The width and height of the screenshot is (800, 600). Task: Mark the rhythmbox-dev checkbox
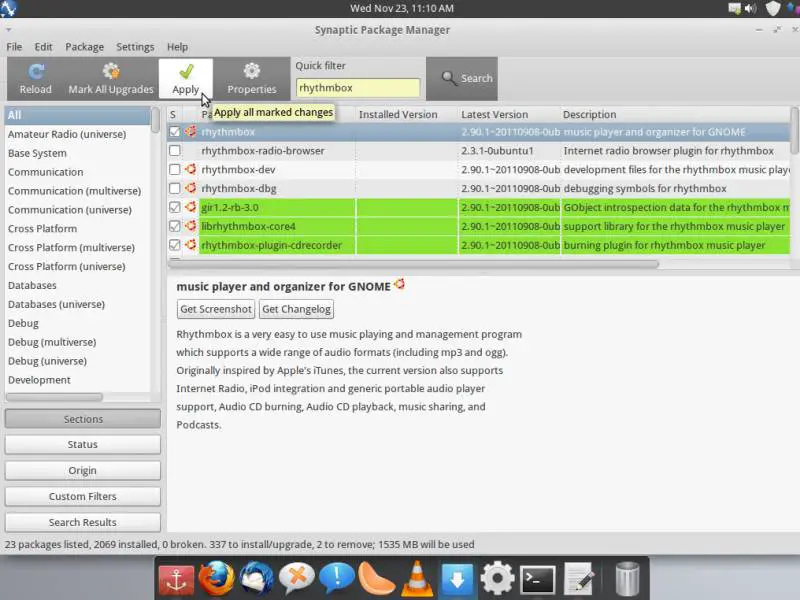pyautogui.click(x=174, y=169)
